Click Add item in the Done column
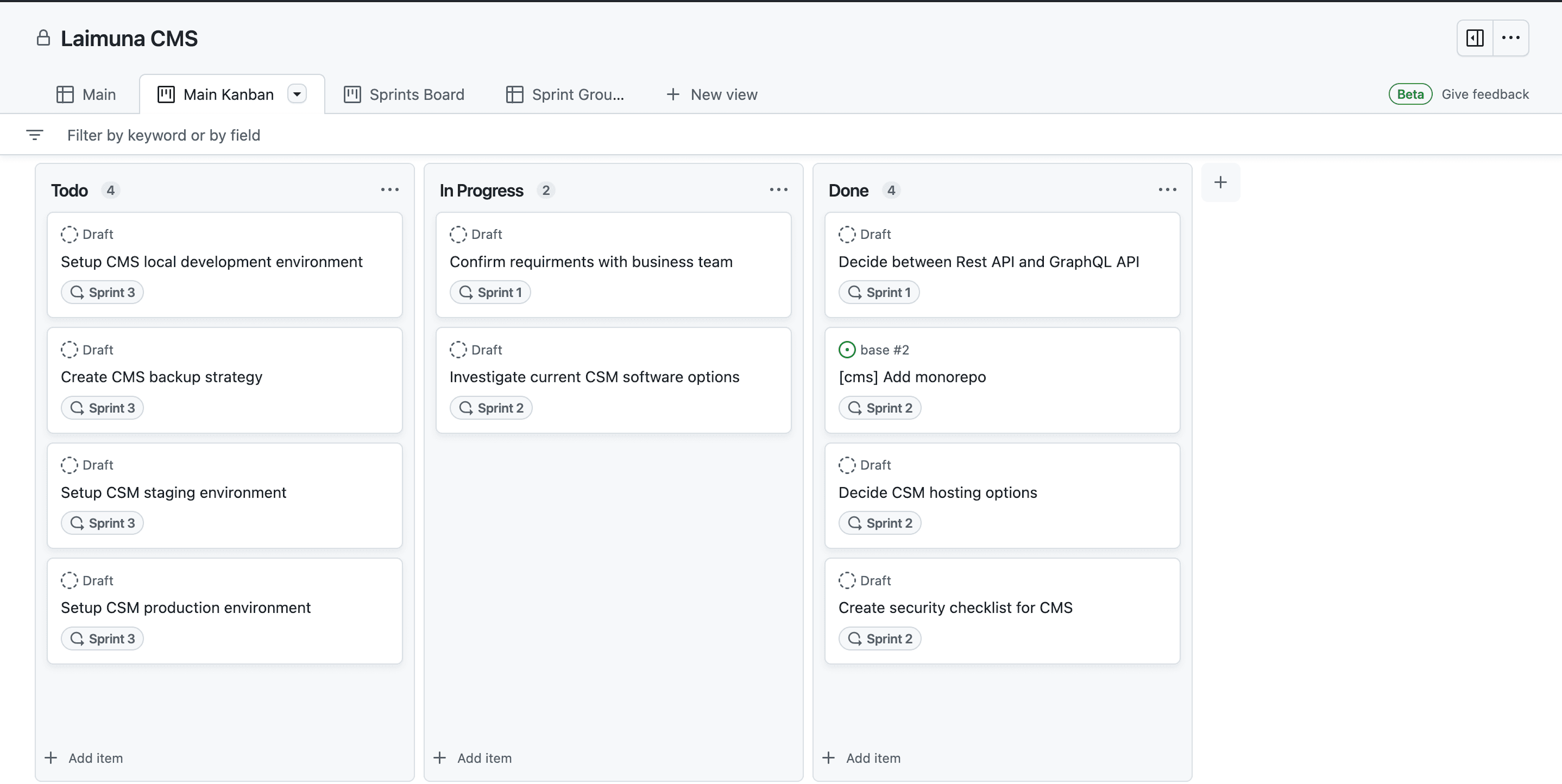 (x=872, y=757)
